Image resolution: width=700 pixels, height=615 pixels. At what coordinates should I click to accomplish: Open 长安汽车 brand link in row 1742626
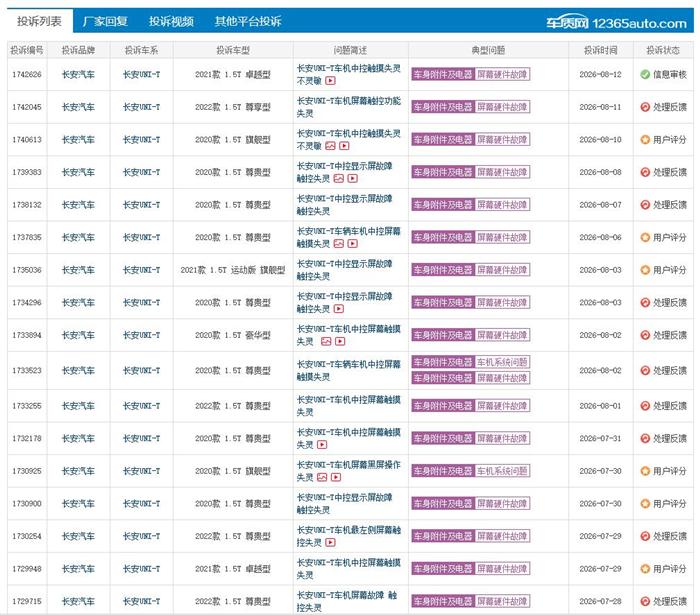(x=78, y=75)
